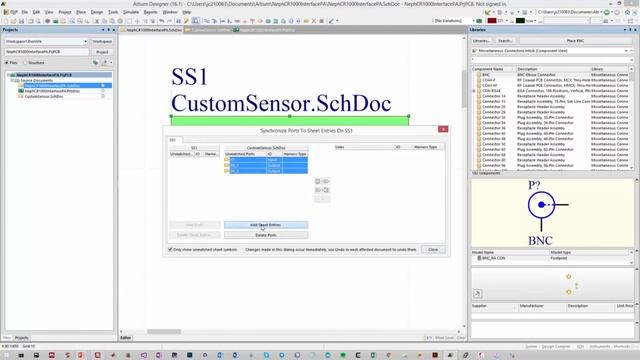Click the Undo toolbar icon
Viewport: 640px width, 360px height.
click(162, 21)
